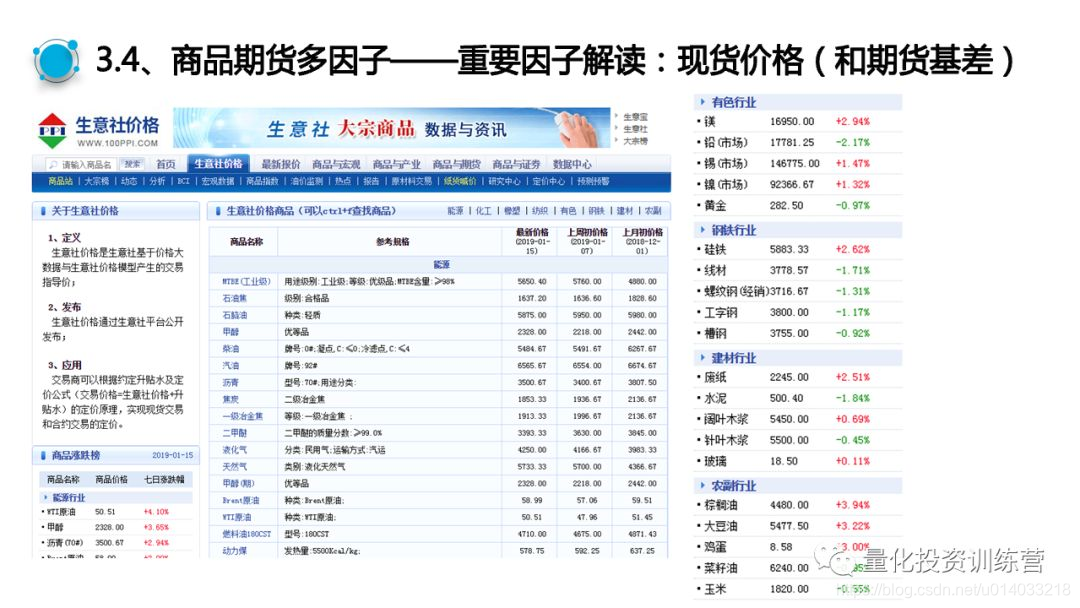
Task: Select the 生意社价格 tab
Action: [x=218, y=163]
